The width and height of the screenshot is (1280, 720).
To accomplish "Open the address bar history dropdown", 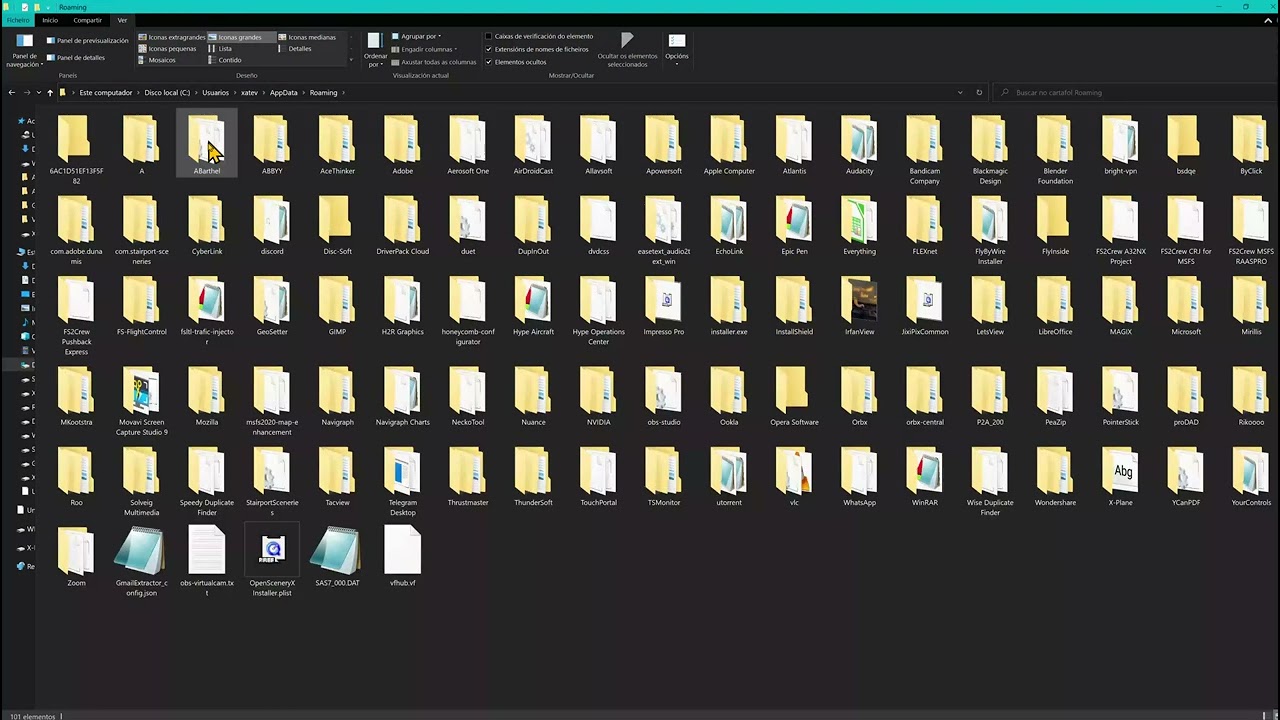I will click(960, 92).
